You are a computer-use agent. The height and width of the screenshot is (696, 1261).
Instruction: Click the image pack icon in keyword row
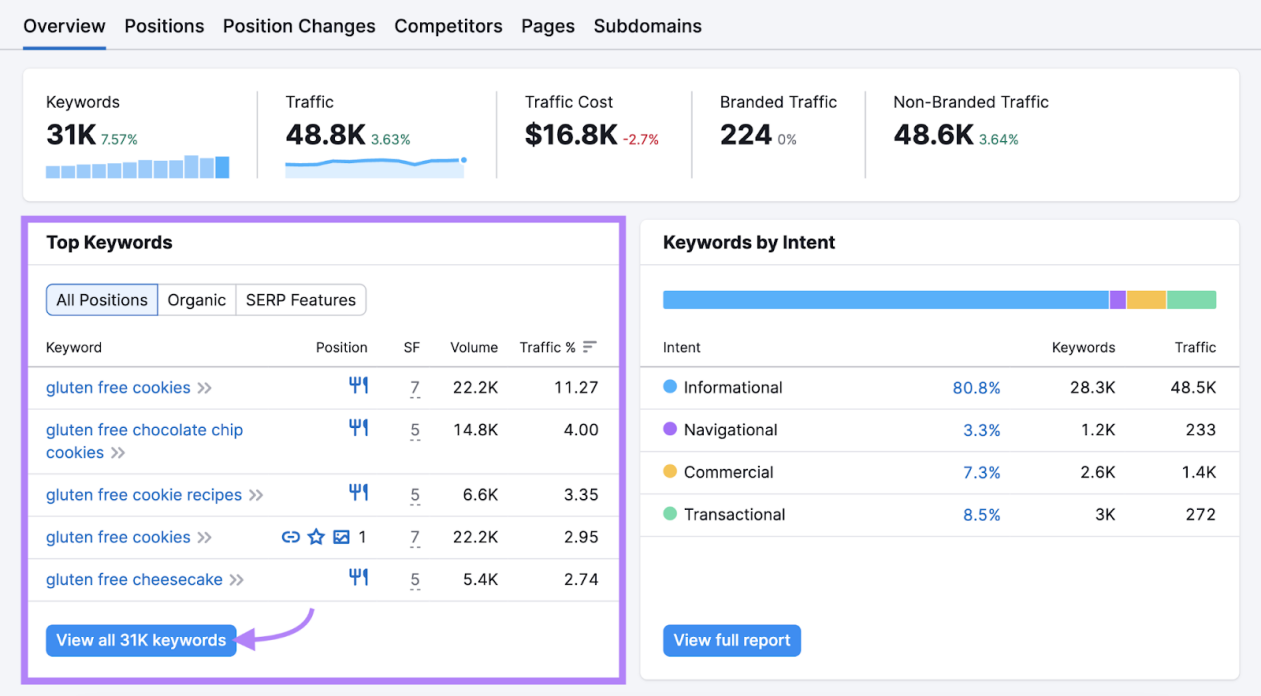click(341, 537)
